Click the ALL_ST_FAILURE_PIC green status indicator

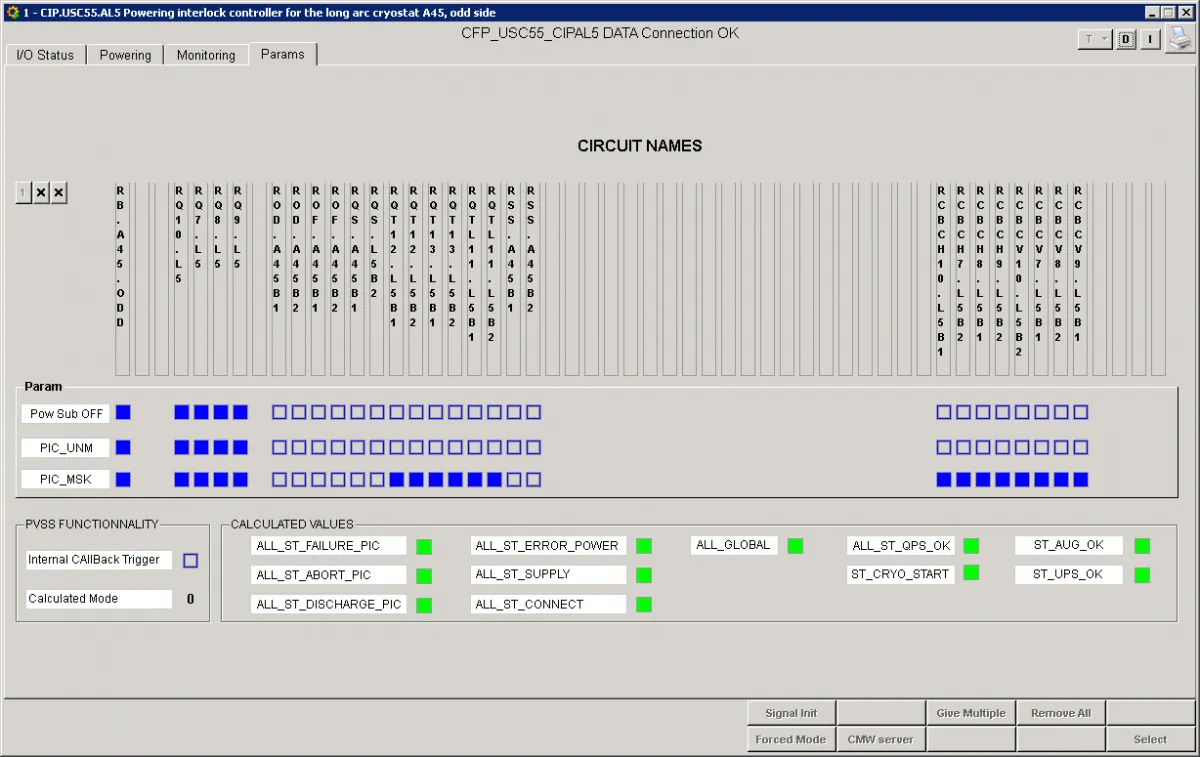424,546
